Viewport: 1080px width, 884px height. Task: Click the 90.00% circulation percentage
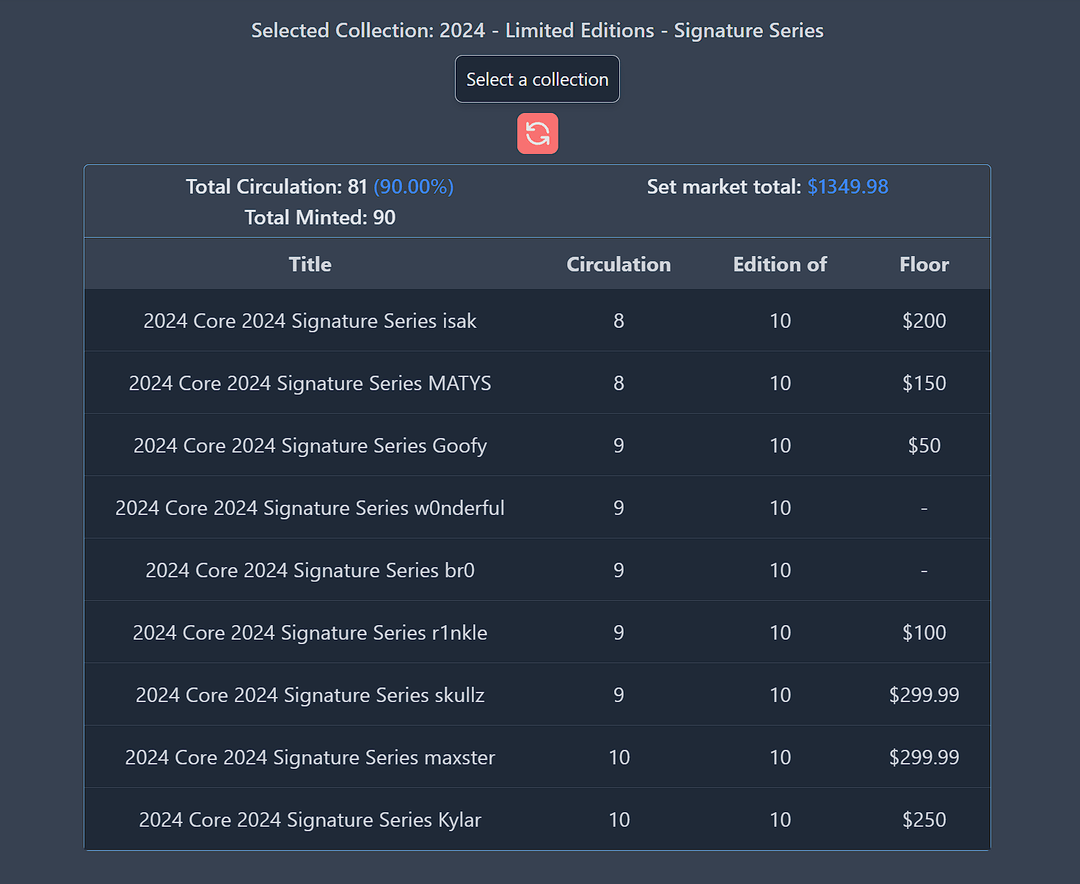point(414,187)
